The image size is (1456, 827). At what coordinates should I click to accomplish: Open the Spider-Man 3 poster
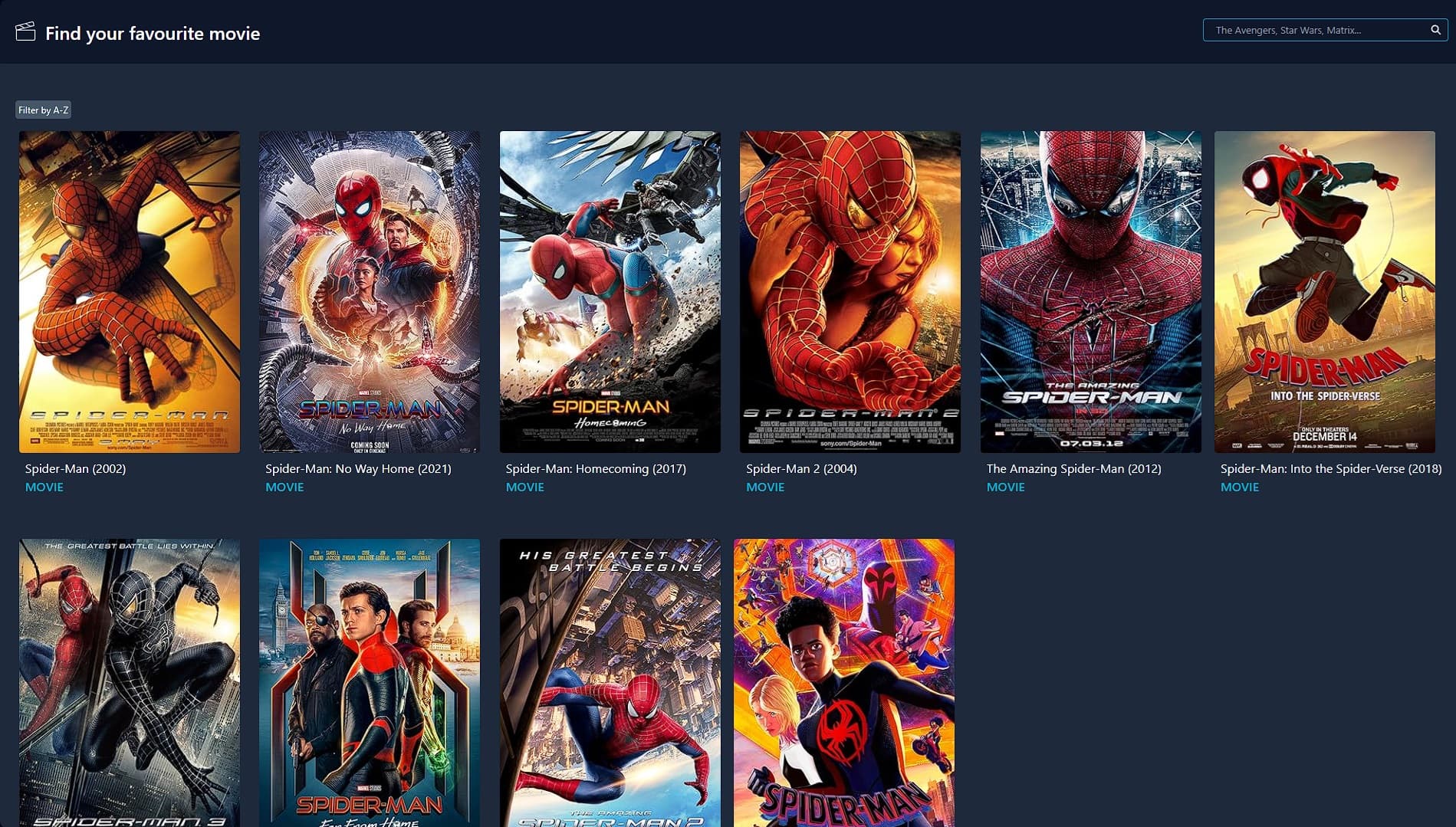(130, 683)
